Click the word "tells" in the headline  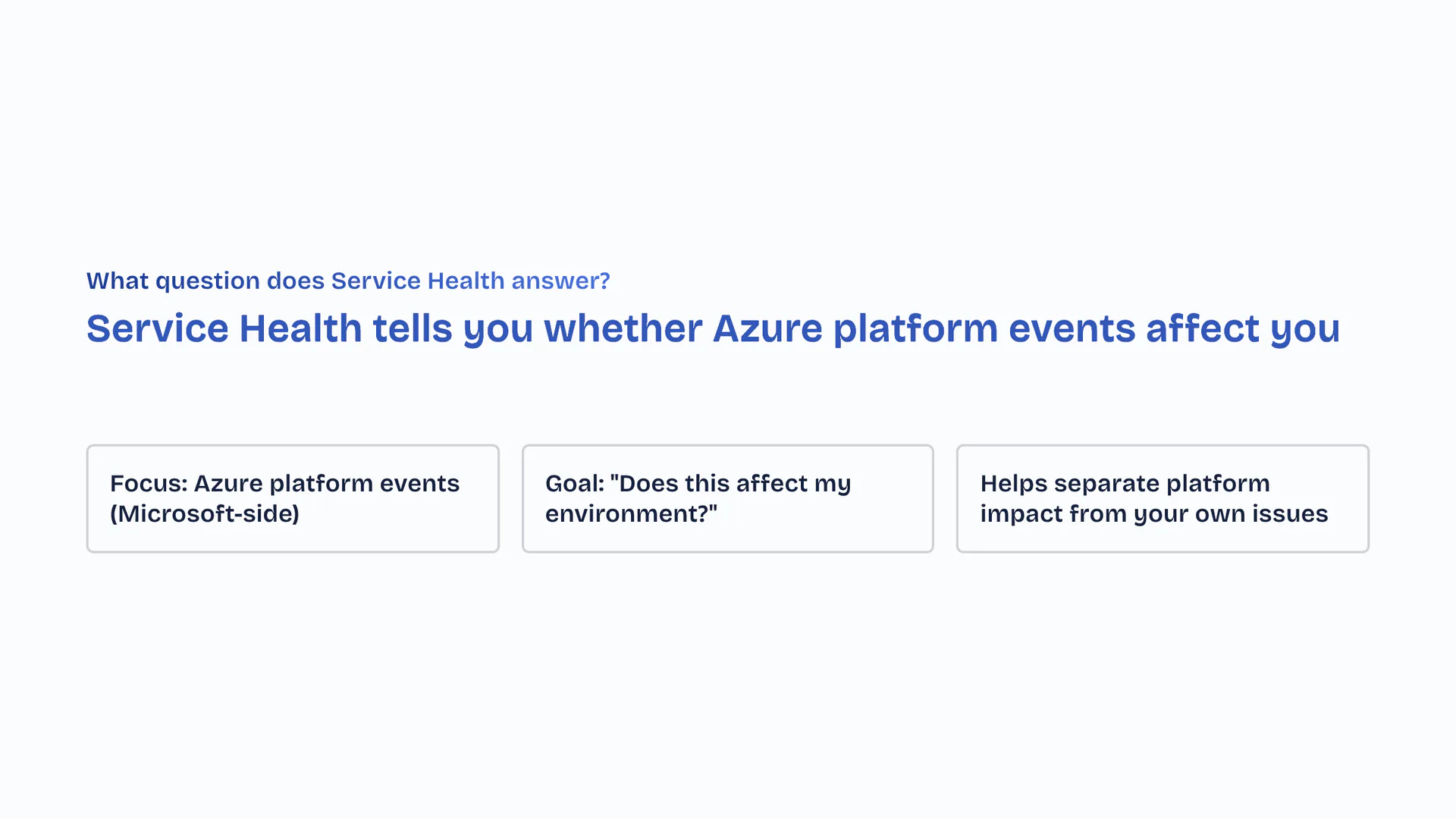[x=413, y=328]
